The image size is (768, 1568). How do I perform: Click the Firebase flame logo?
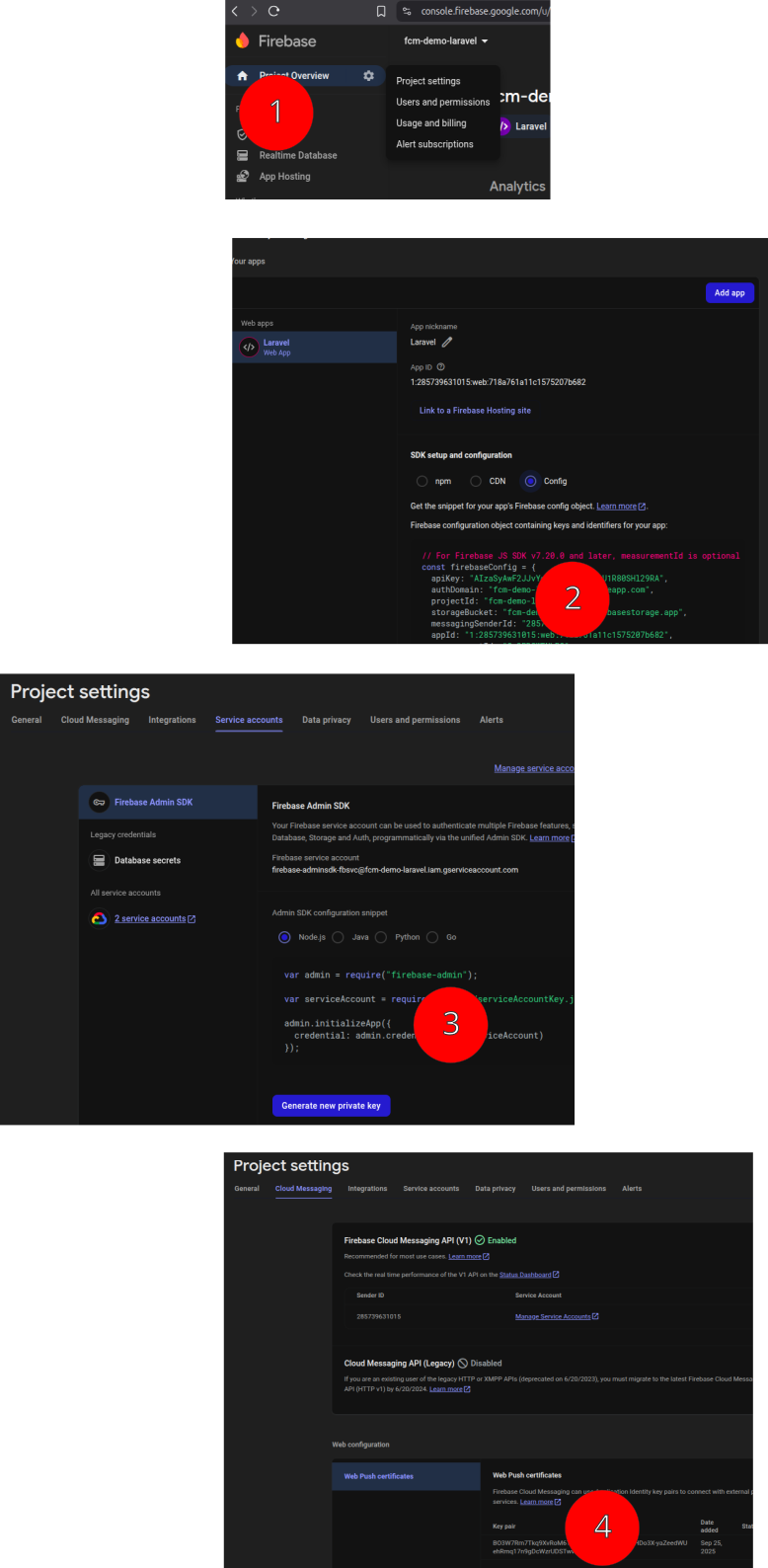(x=243, y=40)
